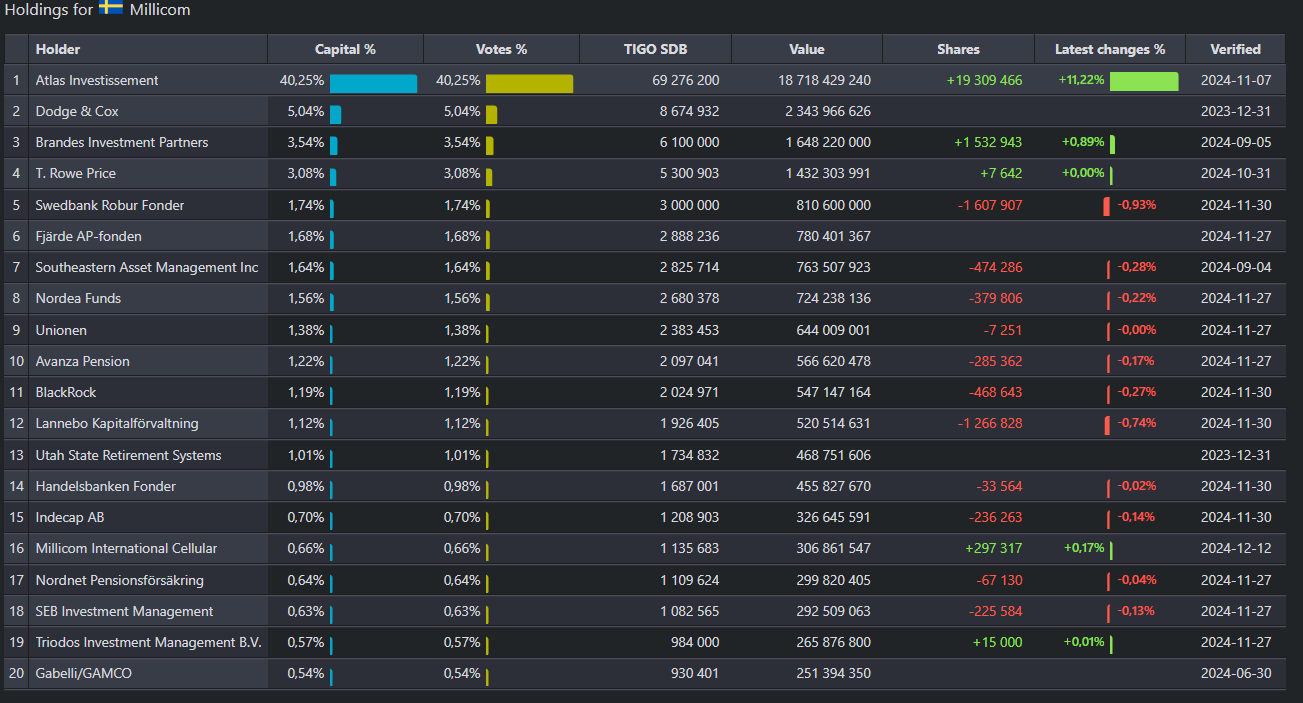Select the 'Holdings for' heading text
This screenshot has height=703, width=1303.
click(49, 9)
